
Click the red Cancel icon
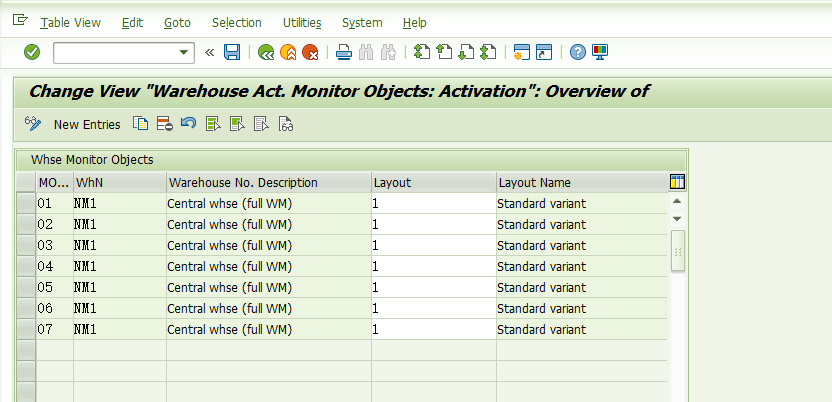(310, 52)
